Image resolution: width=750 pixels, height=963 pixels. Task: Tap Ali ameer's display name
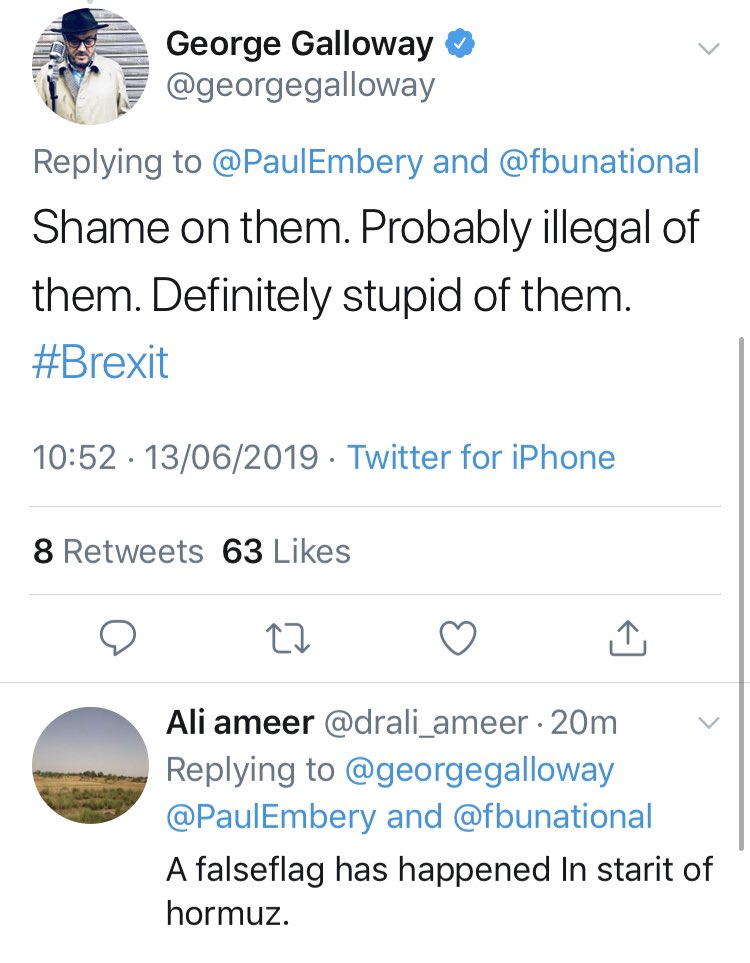click(x=239, y=723)
